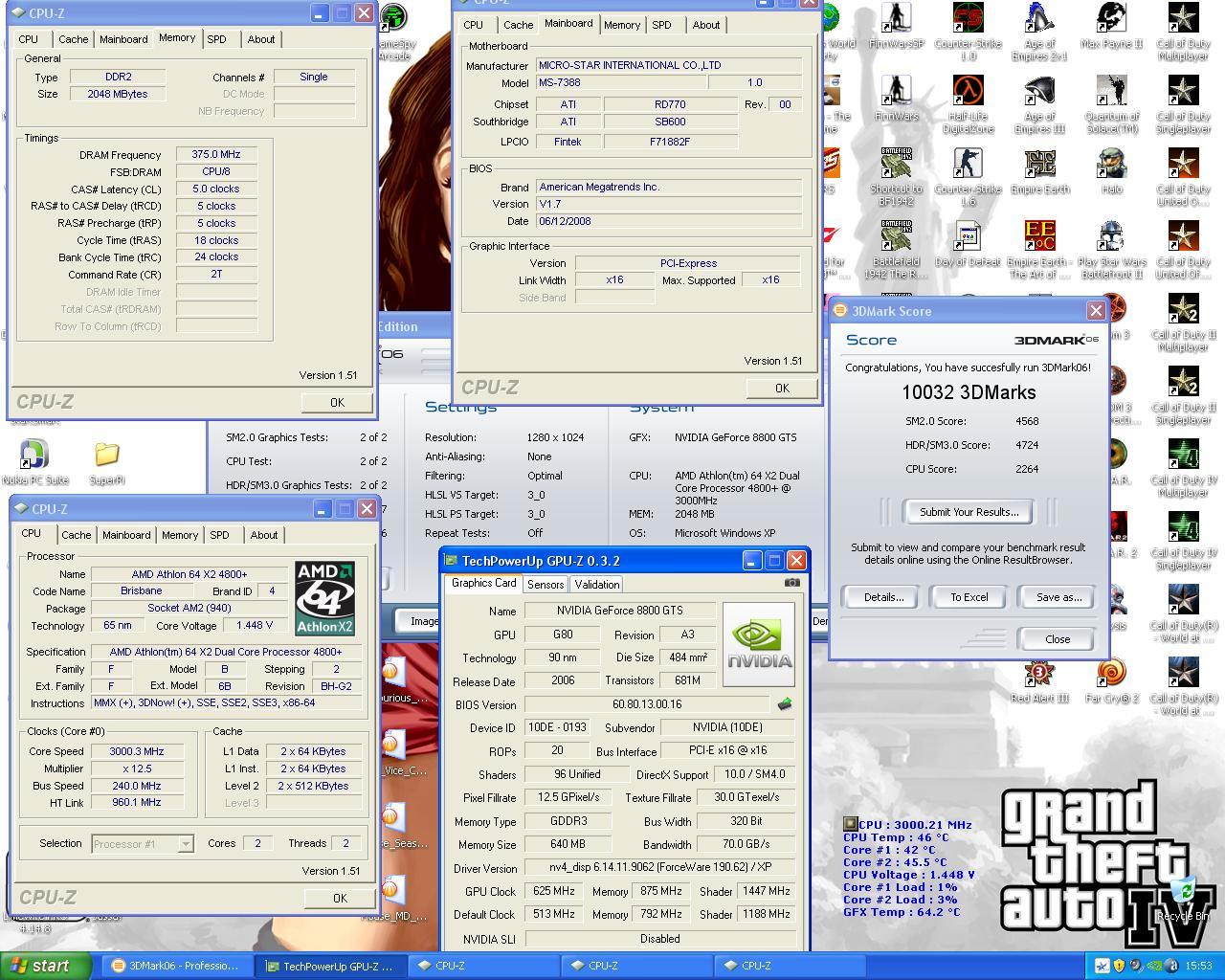The image size is (1225, 980).
Task: Click the GPU-Z BIOS Version field 60.80.13.00.16
Action: tap(647, 704)
